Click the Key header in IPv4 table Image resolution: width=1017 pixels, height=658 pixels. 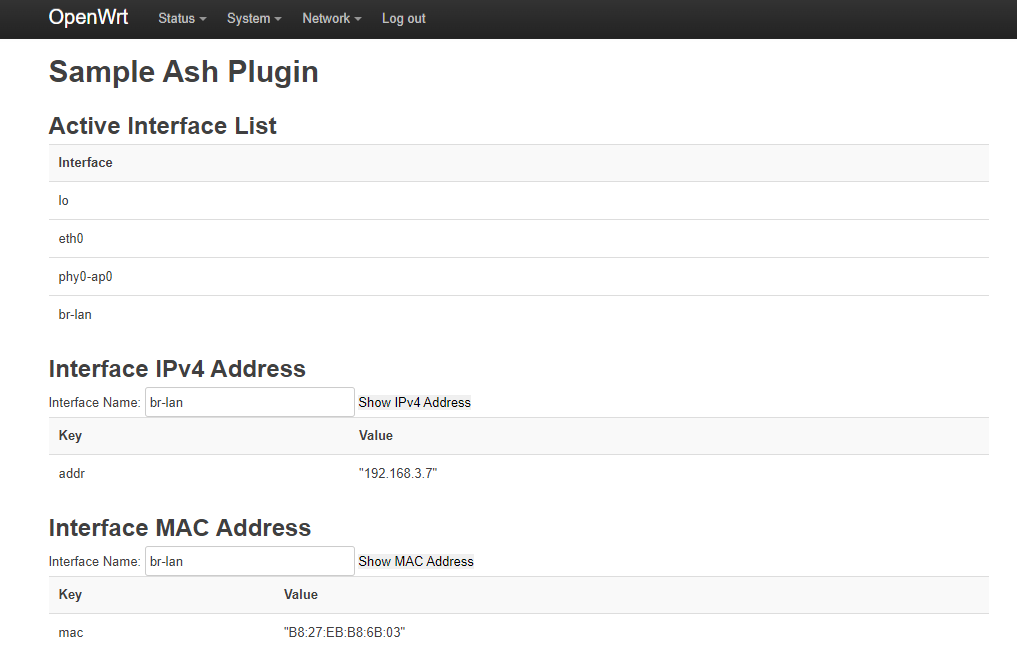(70, 435)
